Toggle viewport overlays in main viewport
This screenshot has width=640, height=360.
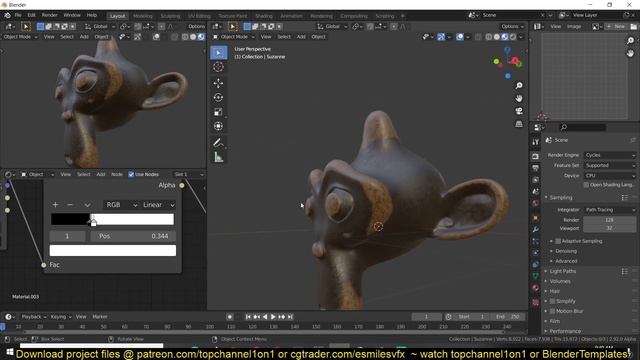[460, 37]
